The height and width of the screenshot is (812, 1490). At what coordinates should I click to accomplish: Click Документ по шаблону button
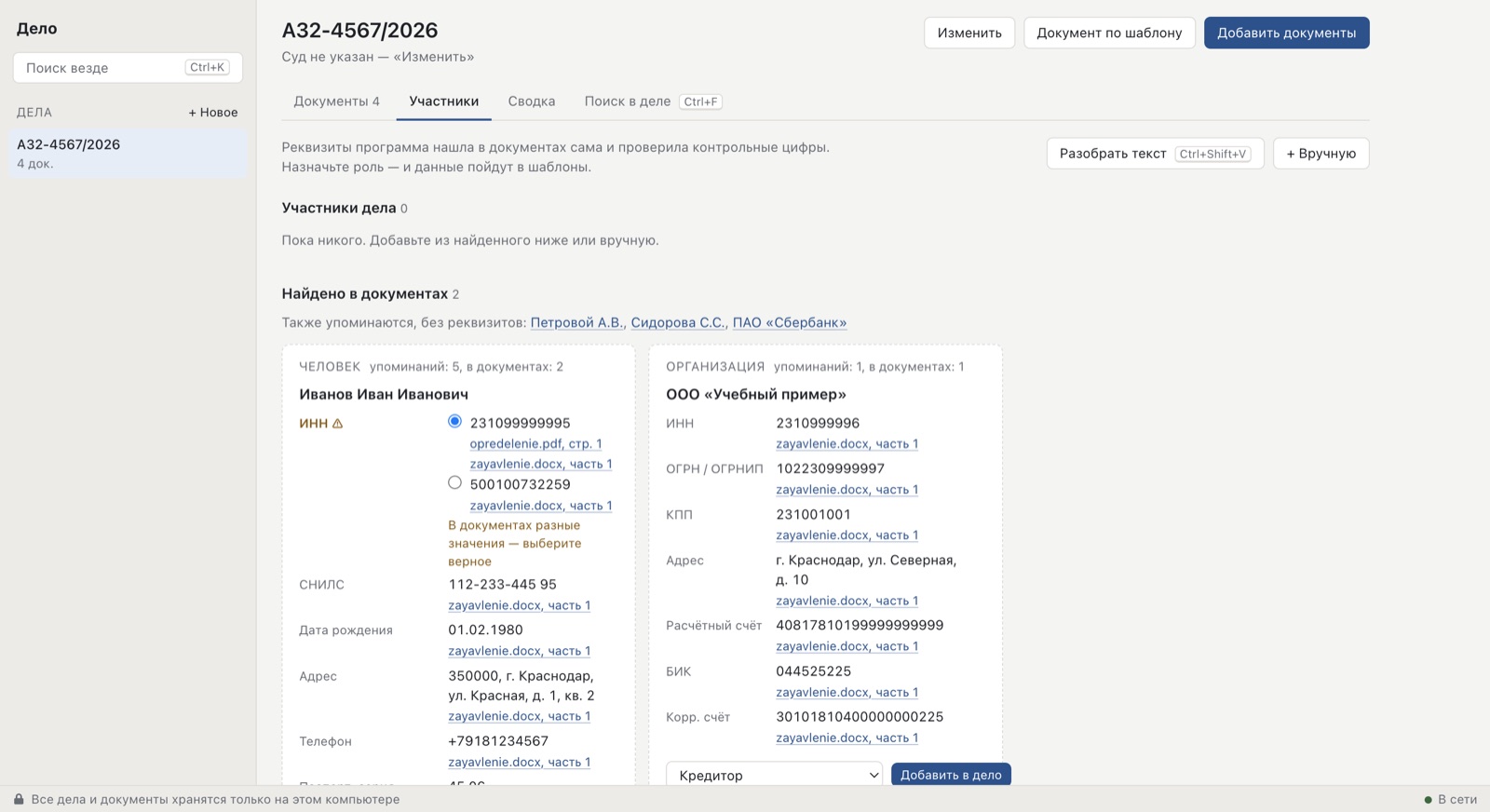(1109, 33)
